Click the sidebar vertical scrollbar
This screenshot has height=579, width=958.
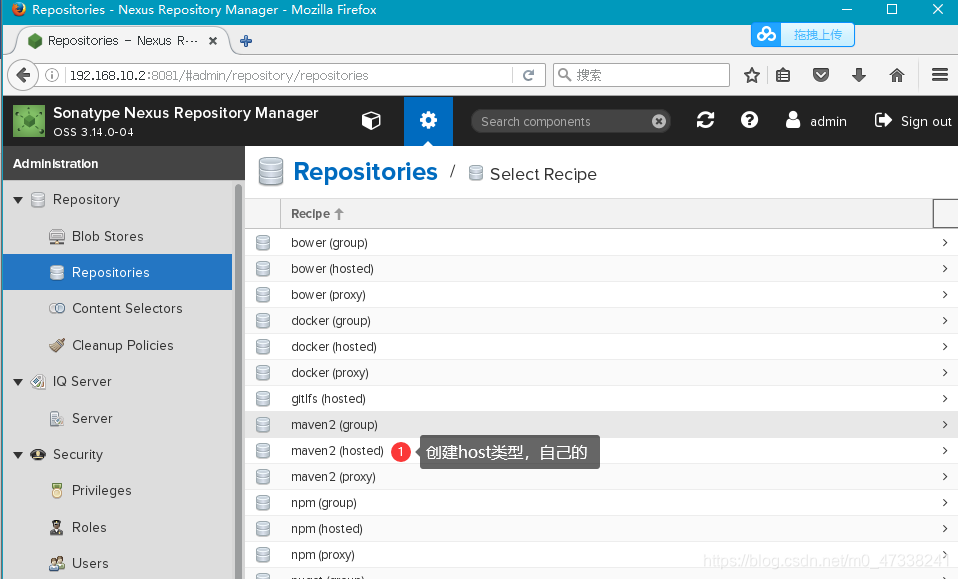coord(238,379)
